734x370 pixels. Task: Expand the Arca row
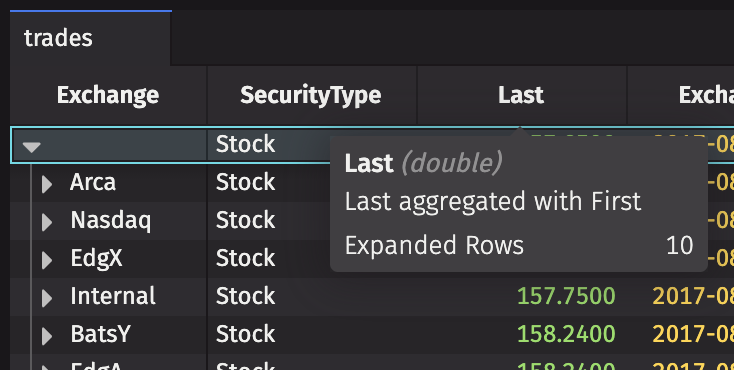(x=46, y=184)
